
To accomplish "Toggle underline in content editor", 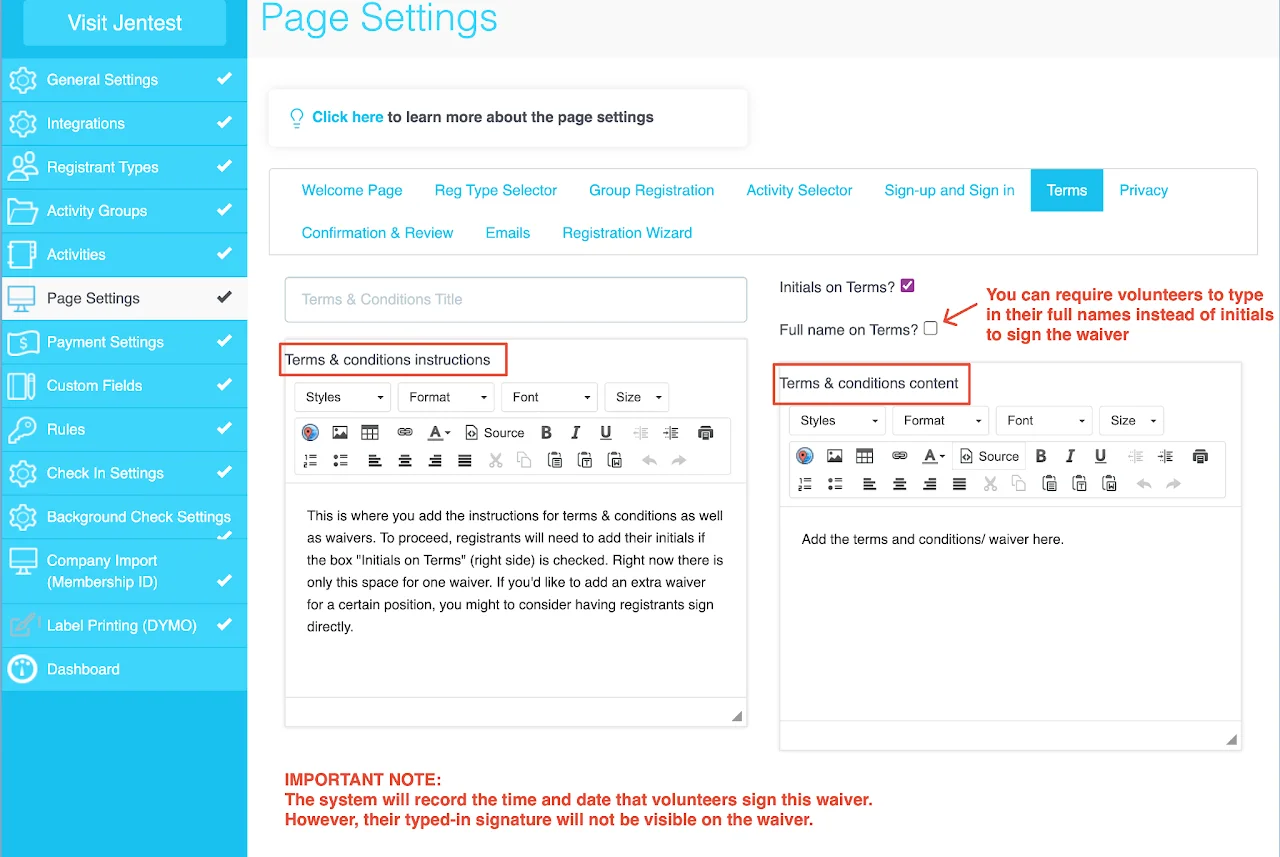I will (1101, 456).
